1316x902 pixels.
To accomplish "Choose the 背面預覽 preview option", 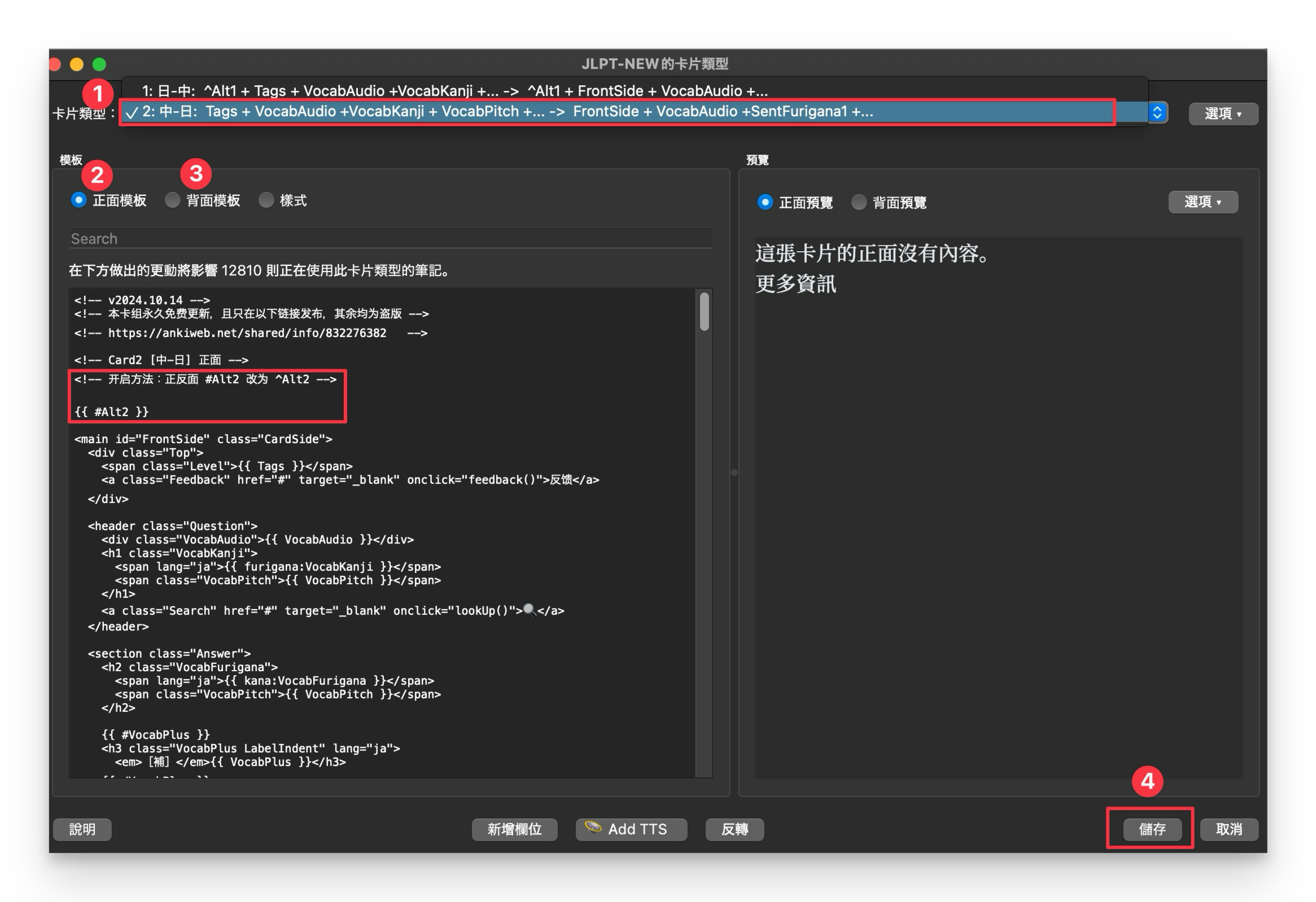I will click(859, 202).
